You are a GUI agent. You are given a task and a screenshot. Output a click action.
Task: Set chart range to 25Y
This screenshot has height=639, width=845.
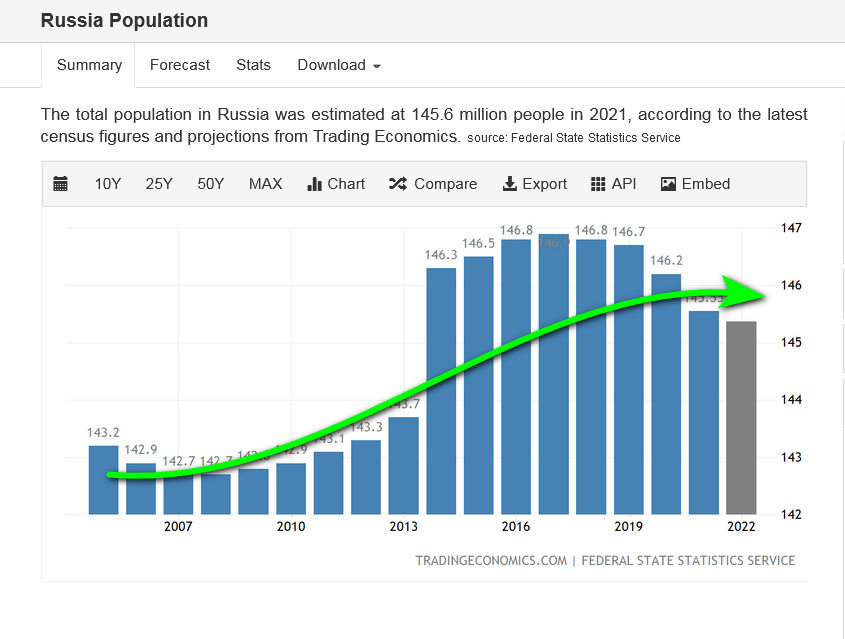(159, 184)
